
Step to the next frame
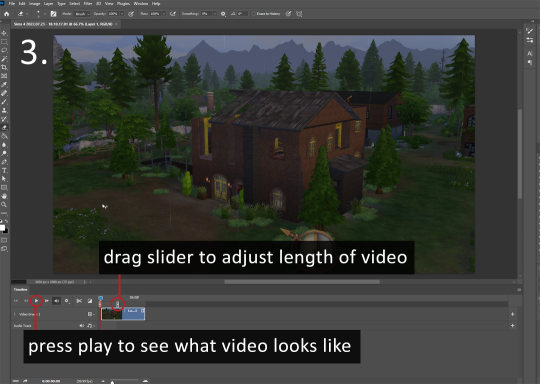46,301
